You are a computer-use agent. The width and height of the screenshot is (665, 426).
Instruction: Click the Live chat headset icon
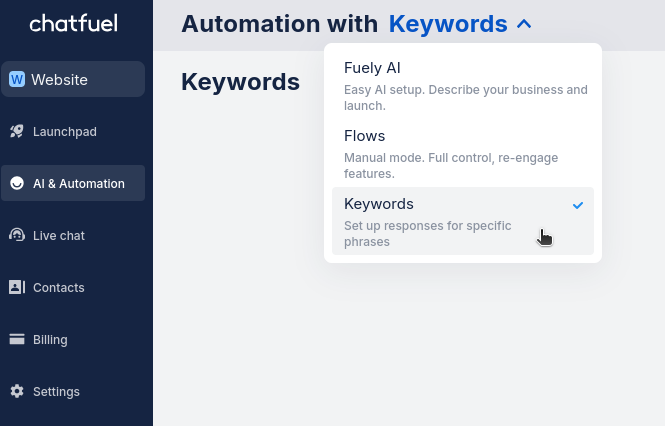(16, 235)
